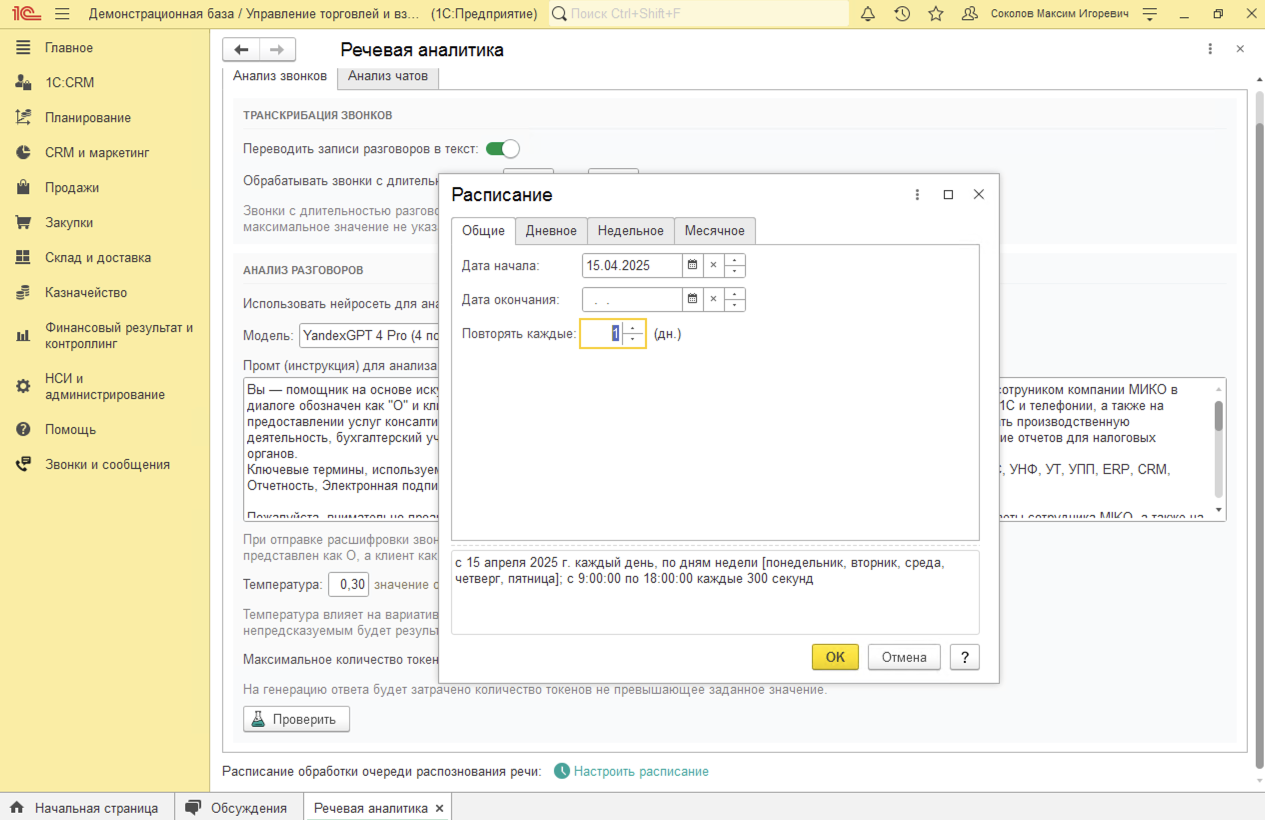Open history clock icon in header
The width and height of the screenshot is (1265, 820).
coord(902,14)
